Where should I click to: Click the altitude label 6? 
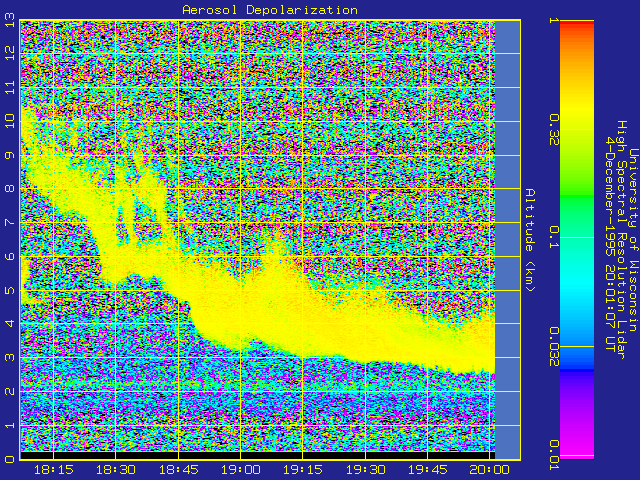pos(10,256)
